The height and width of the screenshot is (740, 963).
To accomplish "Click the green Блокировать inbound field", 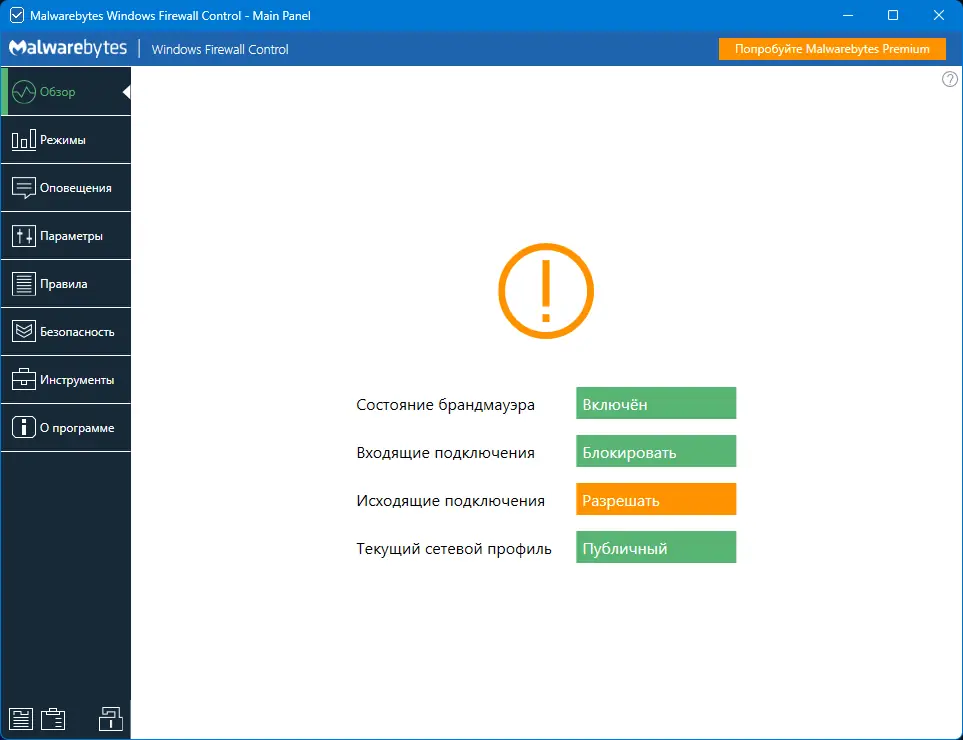I will point(656,451).
